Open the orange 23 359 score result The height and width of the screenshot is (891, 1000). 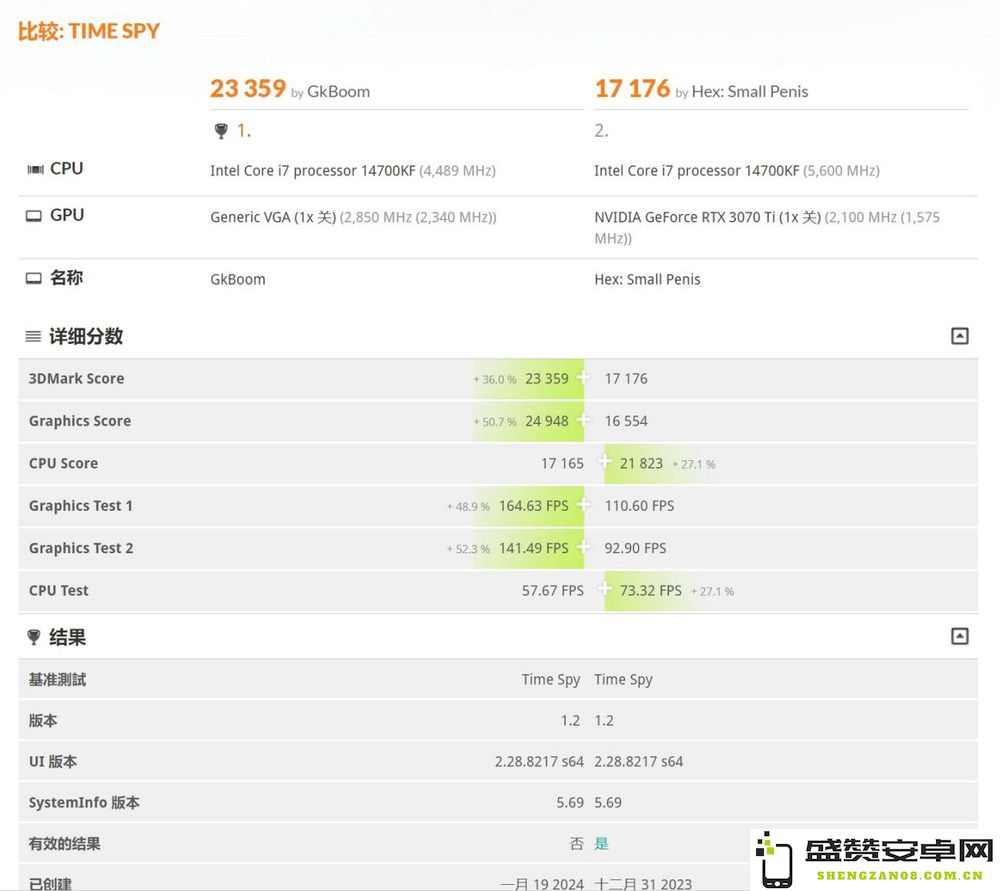(248, 89)
